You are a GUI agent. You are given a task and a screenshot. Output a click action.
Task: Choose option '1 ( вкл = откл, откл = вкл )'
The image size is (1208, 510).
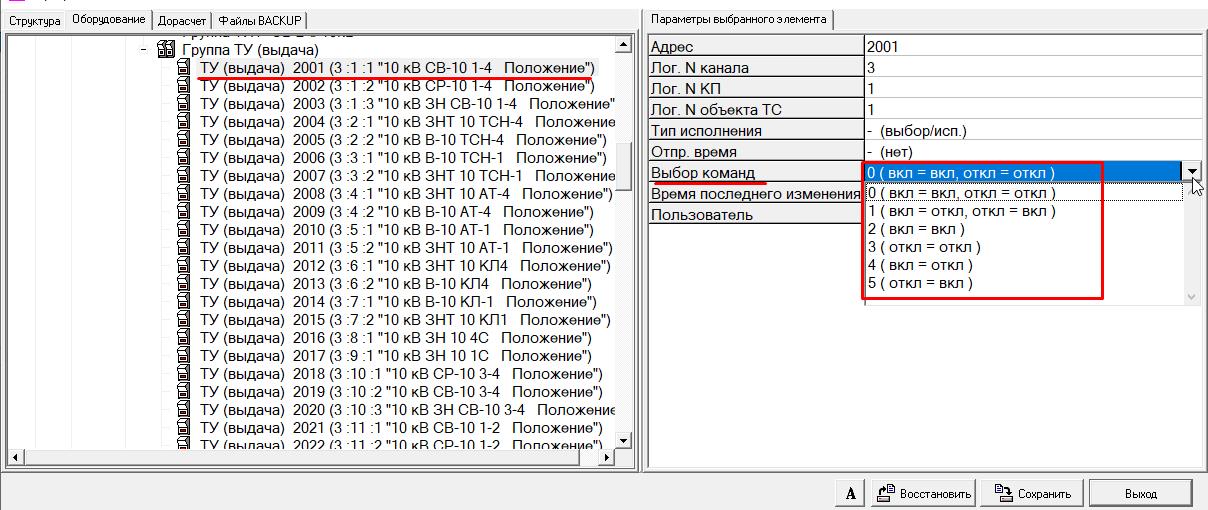961,212
